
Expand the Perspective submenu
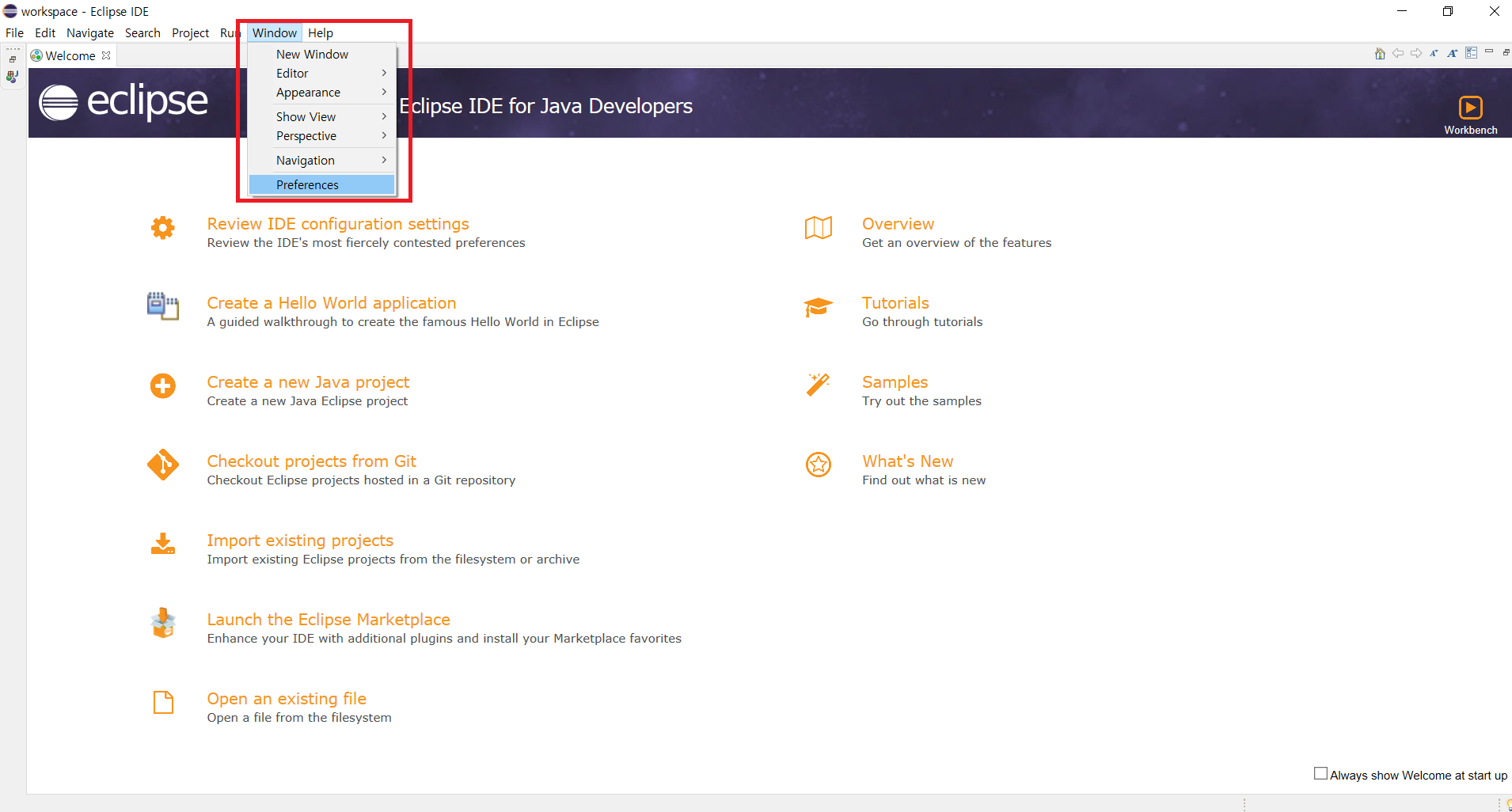tap(321, 136)
